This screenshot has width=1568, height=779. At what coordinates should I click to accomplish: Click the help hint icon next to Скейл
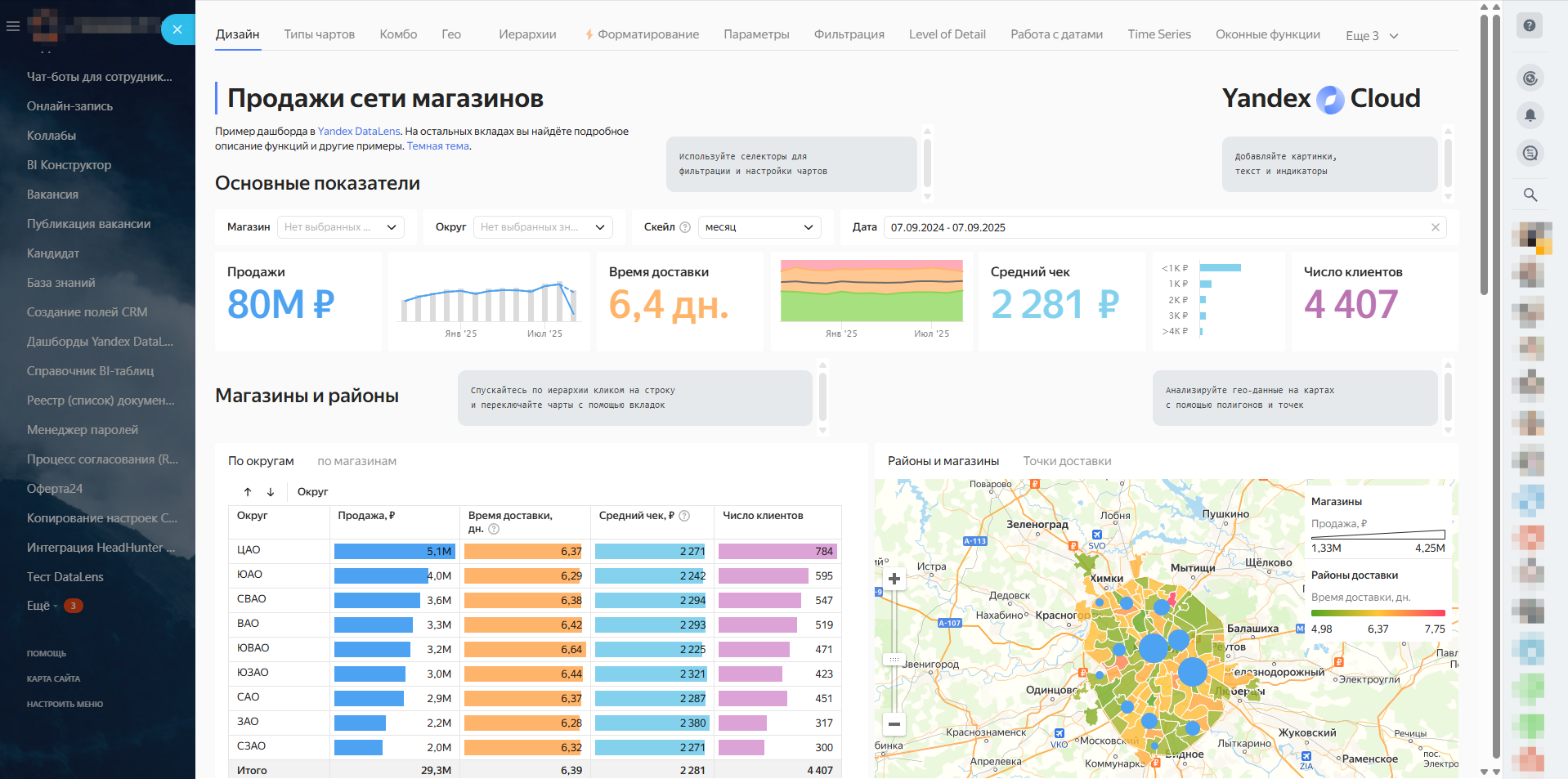click(685, 227)
